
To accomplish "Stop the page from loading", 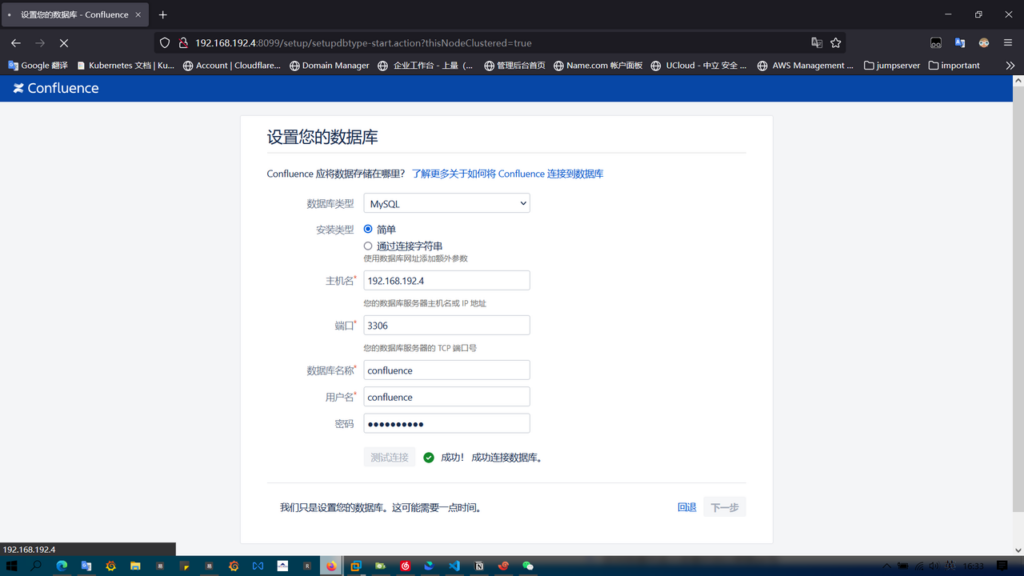I will (x=63, y=43).
